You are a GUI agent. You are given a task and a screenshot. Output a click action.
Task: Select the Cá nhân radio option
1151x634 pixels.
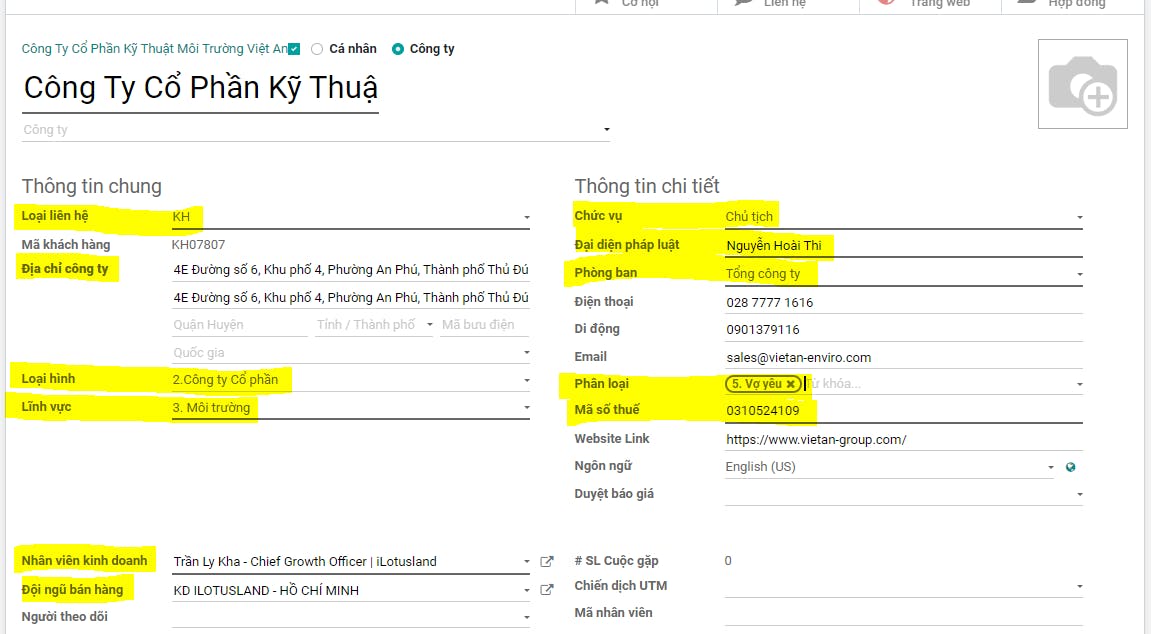pyautogui.click(x=317, y=49)
